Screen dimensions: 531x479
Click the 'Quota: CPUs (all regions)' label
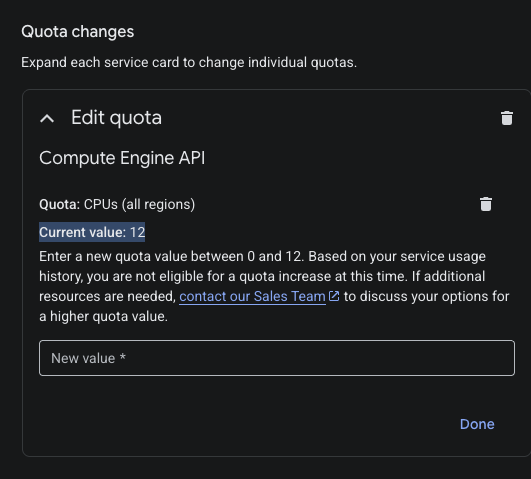117,204
